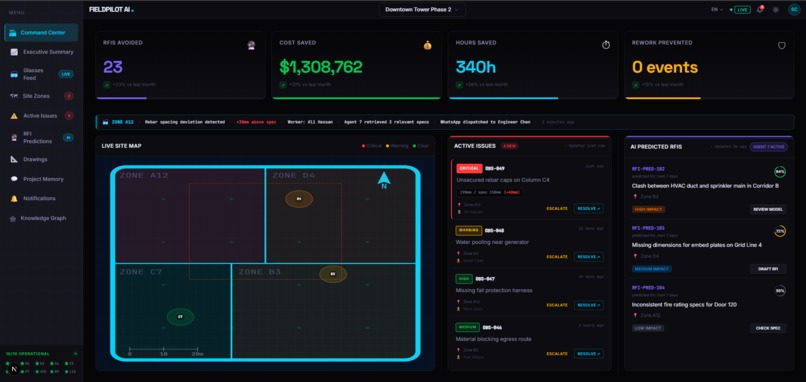Click the Notifications bell icon in sidebar
This screenshot has height=382, width=806.
point(14,198)
